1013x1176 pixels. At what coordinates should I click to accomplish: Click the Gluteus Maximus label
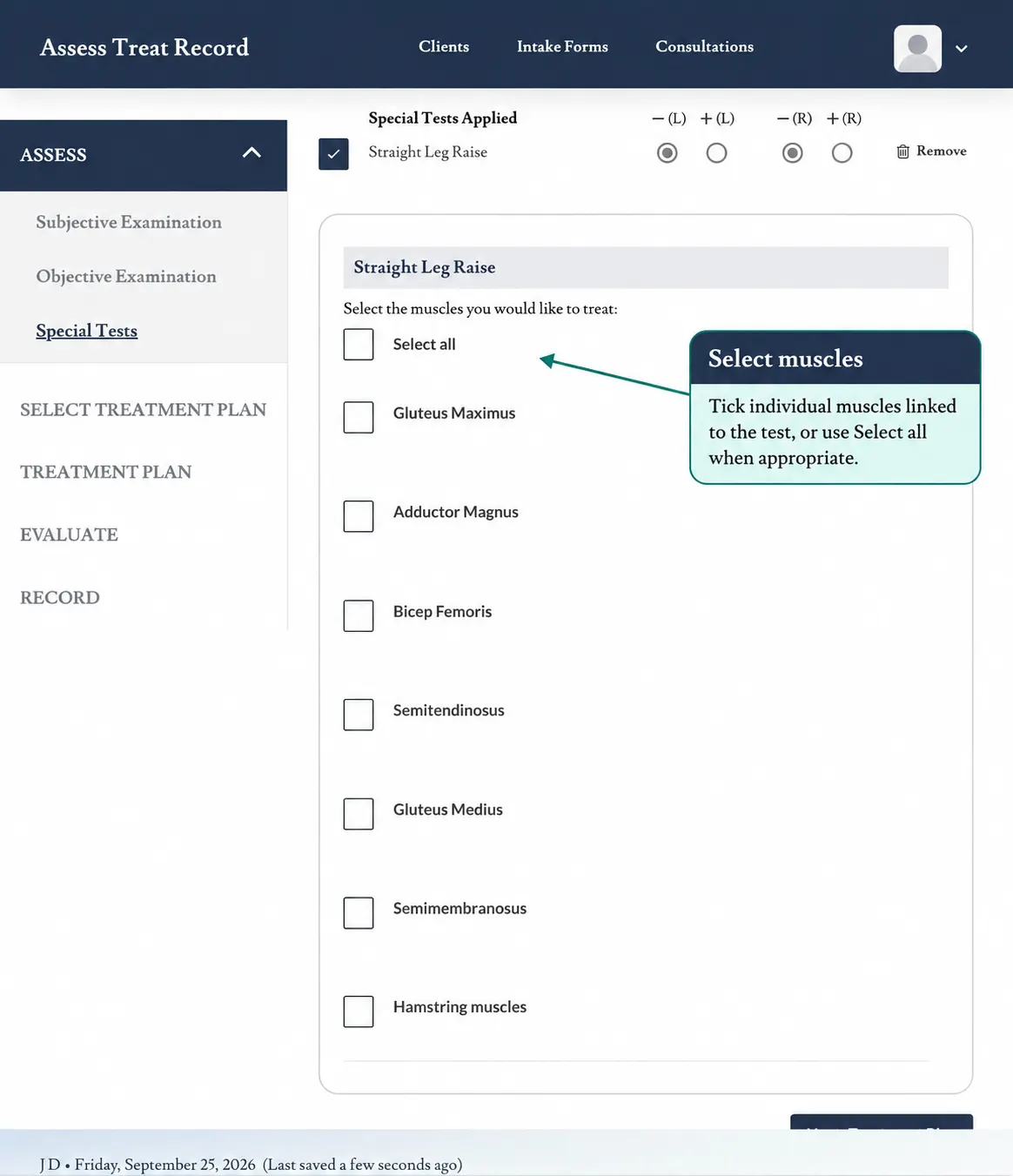pos(454,413)
